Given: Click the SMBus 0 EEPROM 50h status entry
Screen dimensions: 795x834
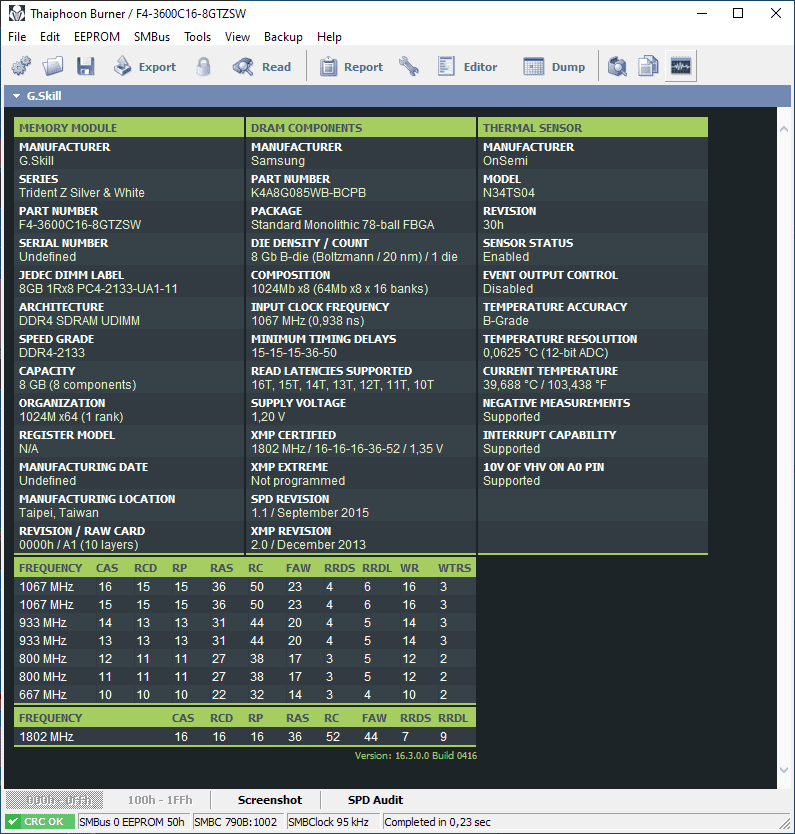Looking at the screenshot, I should point(132,822).
